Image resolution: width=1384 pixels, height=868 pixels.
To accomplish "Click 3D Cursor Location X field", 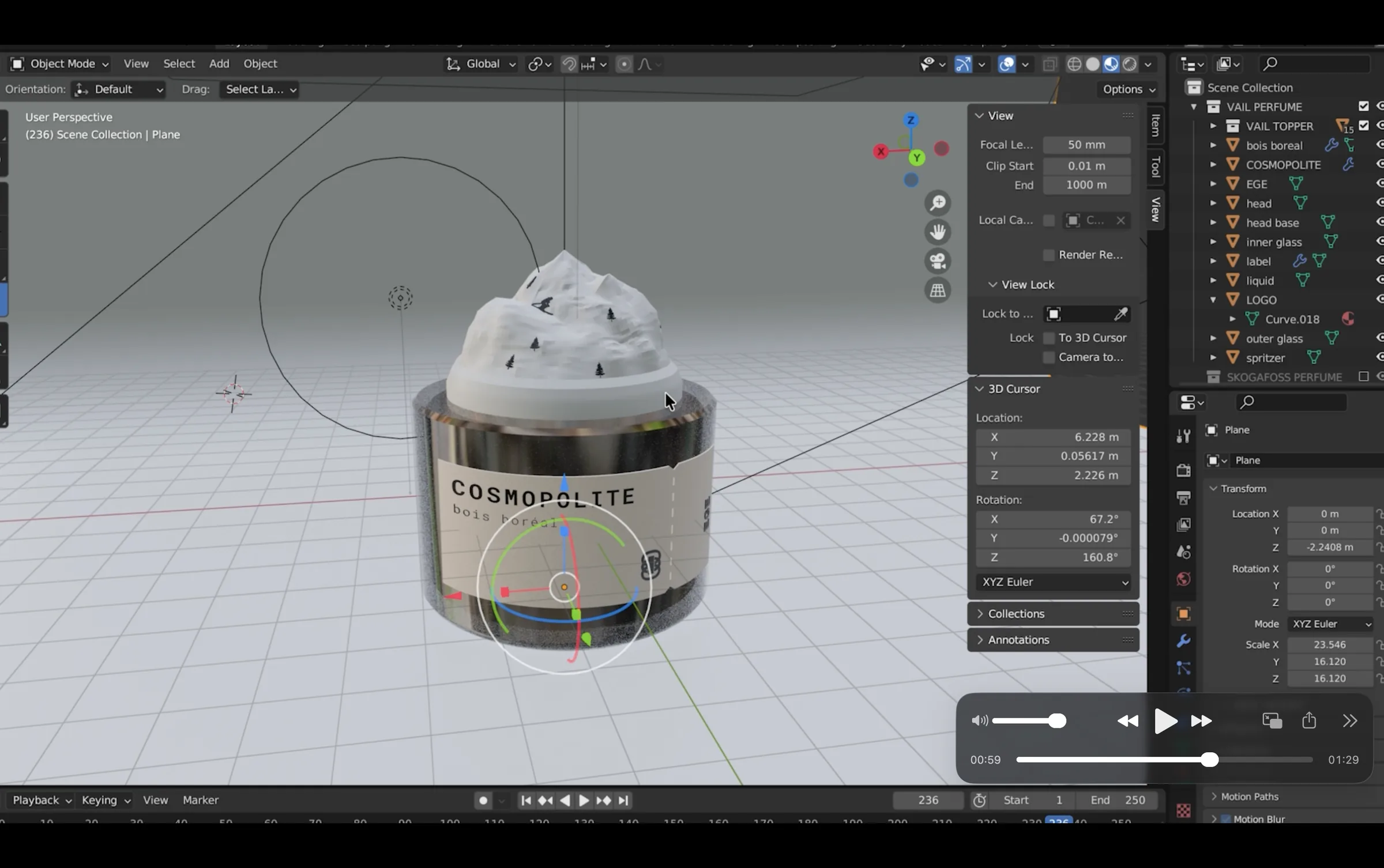I will tap(1053, 437).
